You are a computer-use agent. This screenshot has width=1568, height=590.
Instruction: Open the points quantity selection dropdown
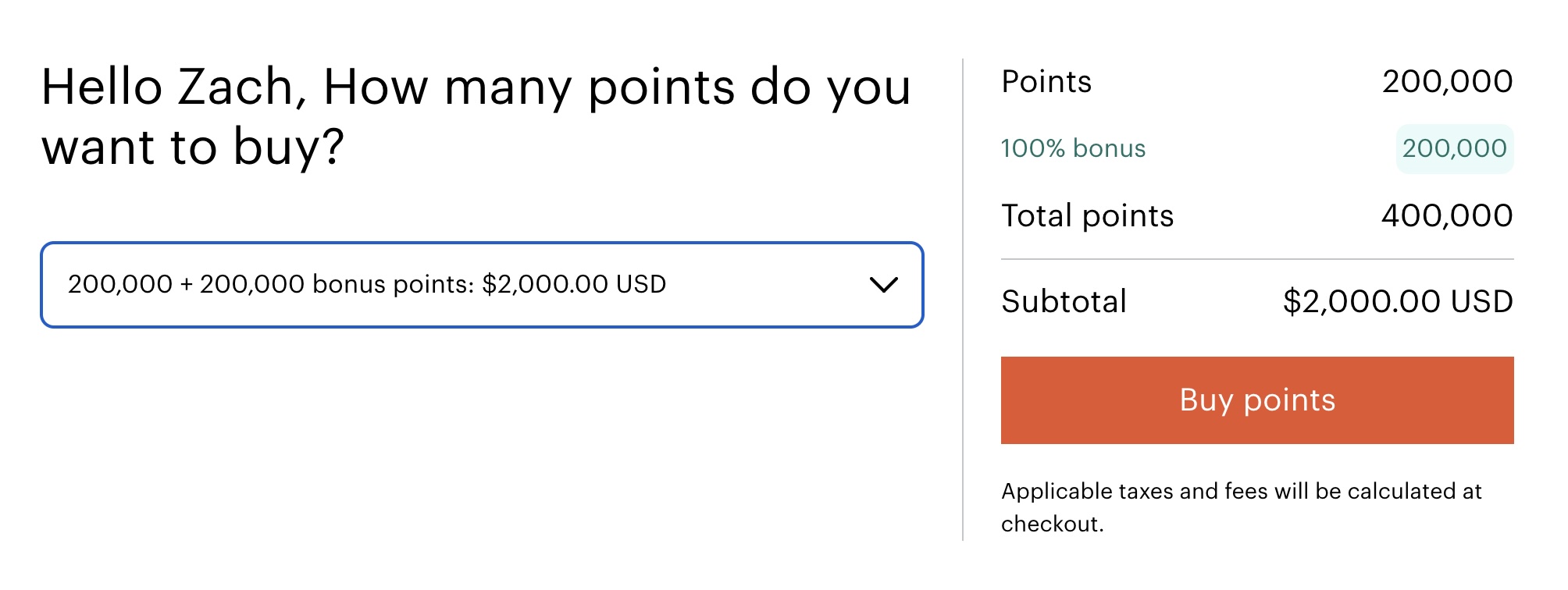pyautogui.click(x=481, y=285)
